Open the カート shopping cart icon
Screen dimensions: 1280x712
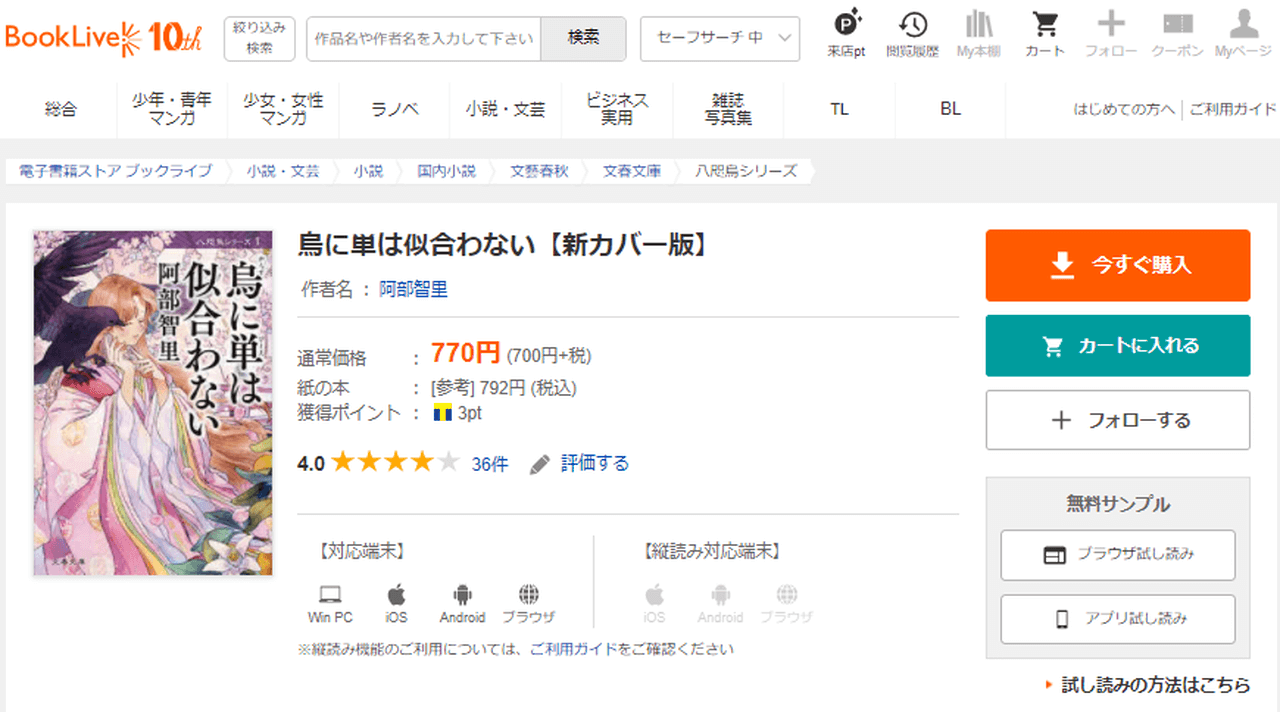click(x=1045, y=34)
